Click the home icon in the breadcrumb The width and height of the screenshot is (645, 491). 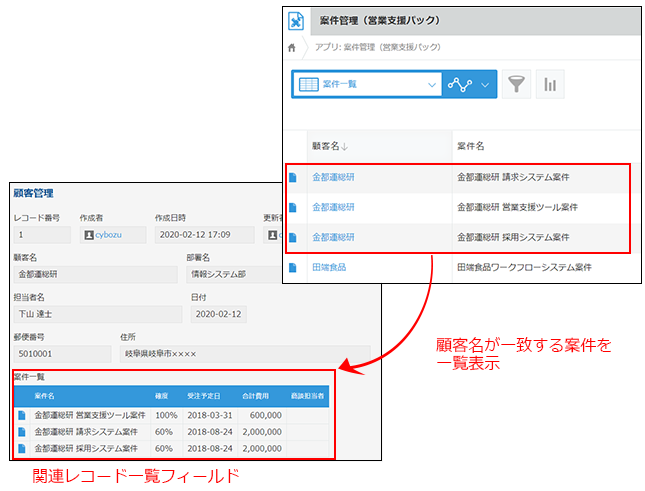(x=292, y=46)
